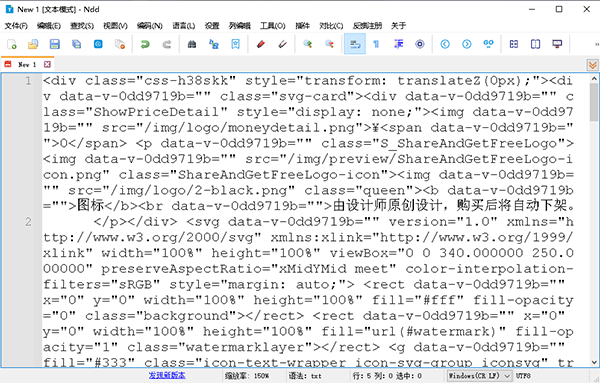
Task: Open the 查找(S) menu
Action: pos(82,26)
